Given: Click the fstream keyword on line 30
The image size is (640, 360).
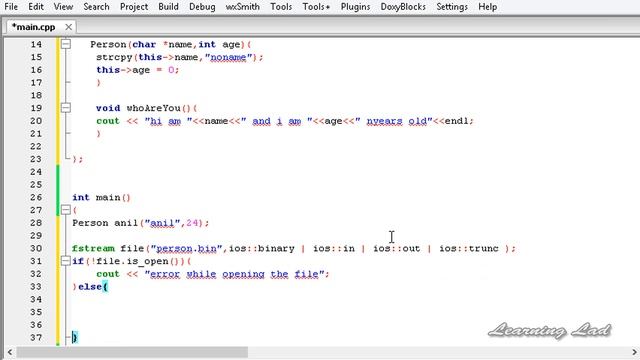Looking at the screenshot, I should tap(93, 248).
